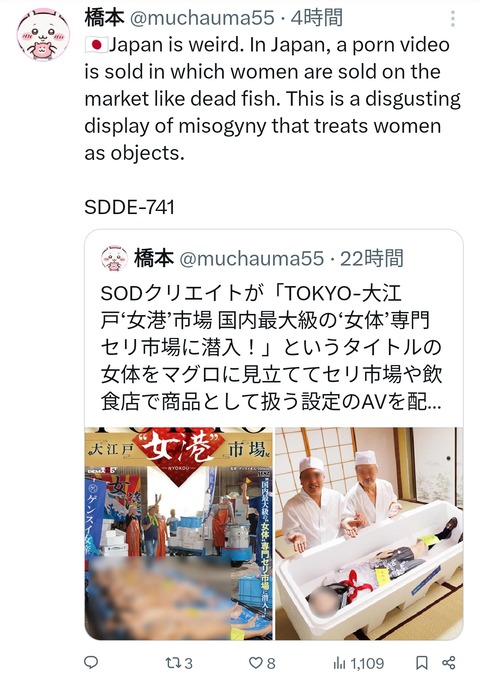This screenshot has height=677, width=480.
Task: Open the three-dot more options menu
Action: coord(452,19)
